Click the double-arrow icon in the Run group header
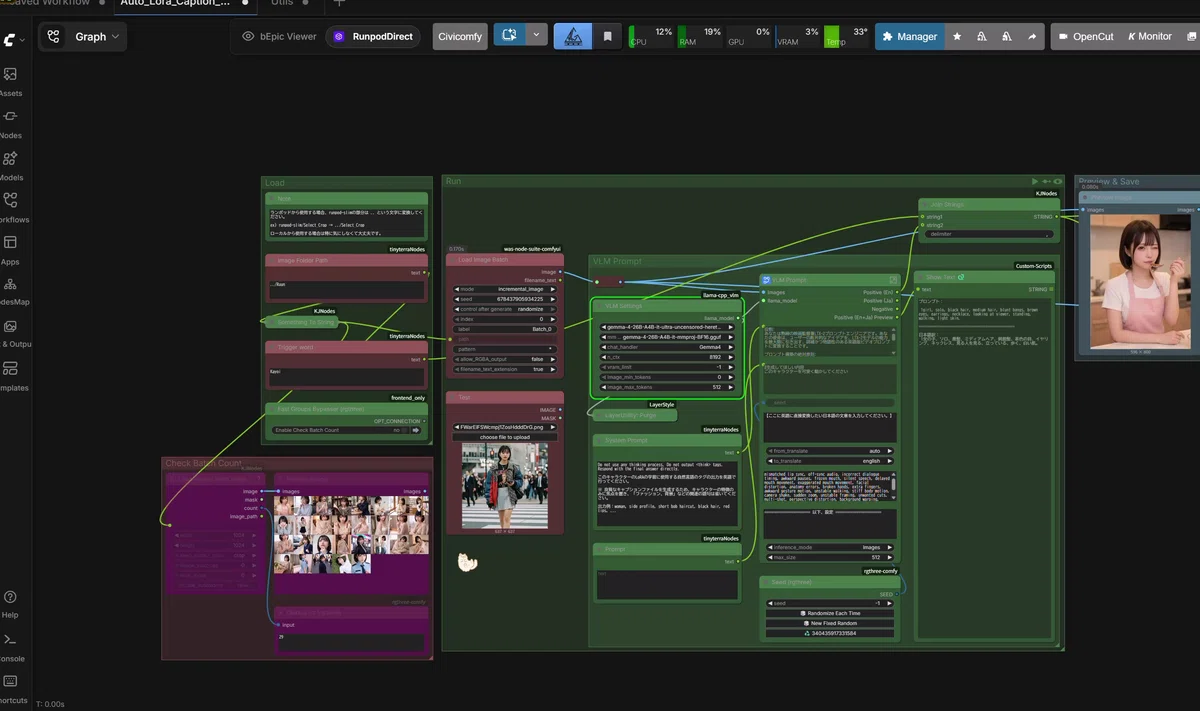1200x711 pixels. click(1046, 181)
